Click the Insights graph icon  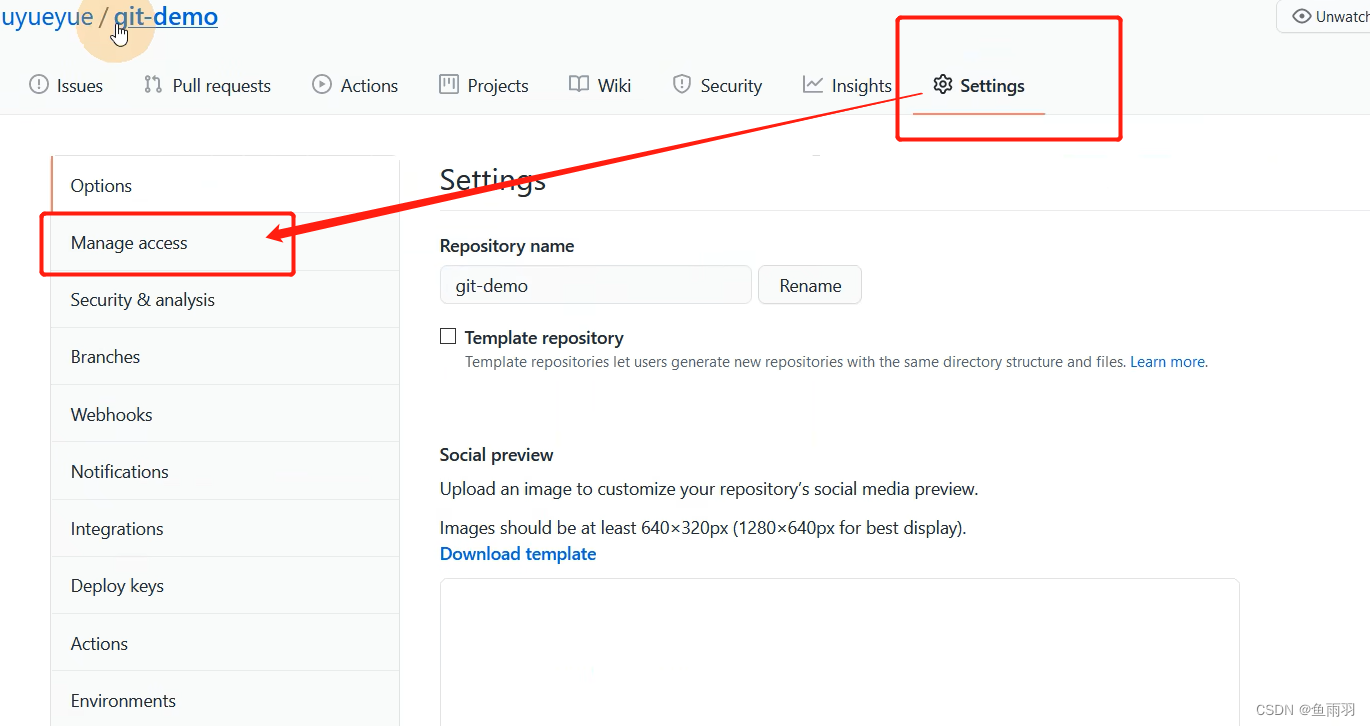812,85
